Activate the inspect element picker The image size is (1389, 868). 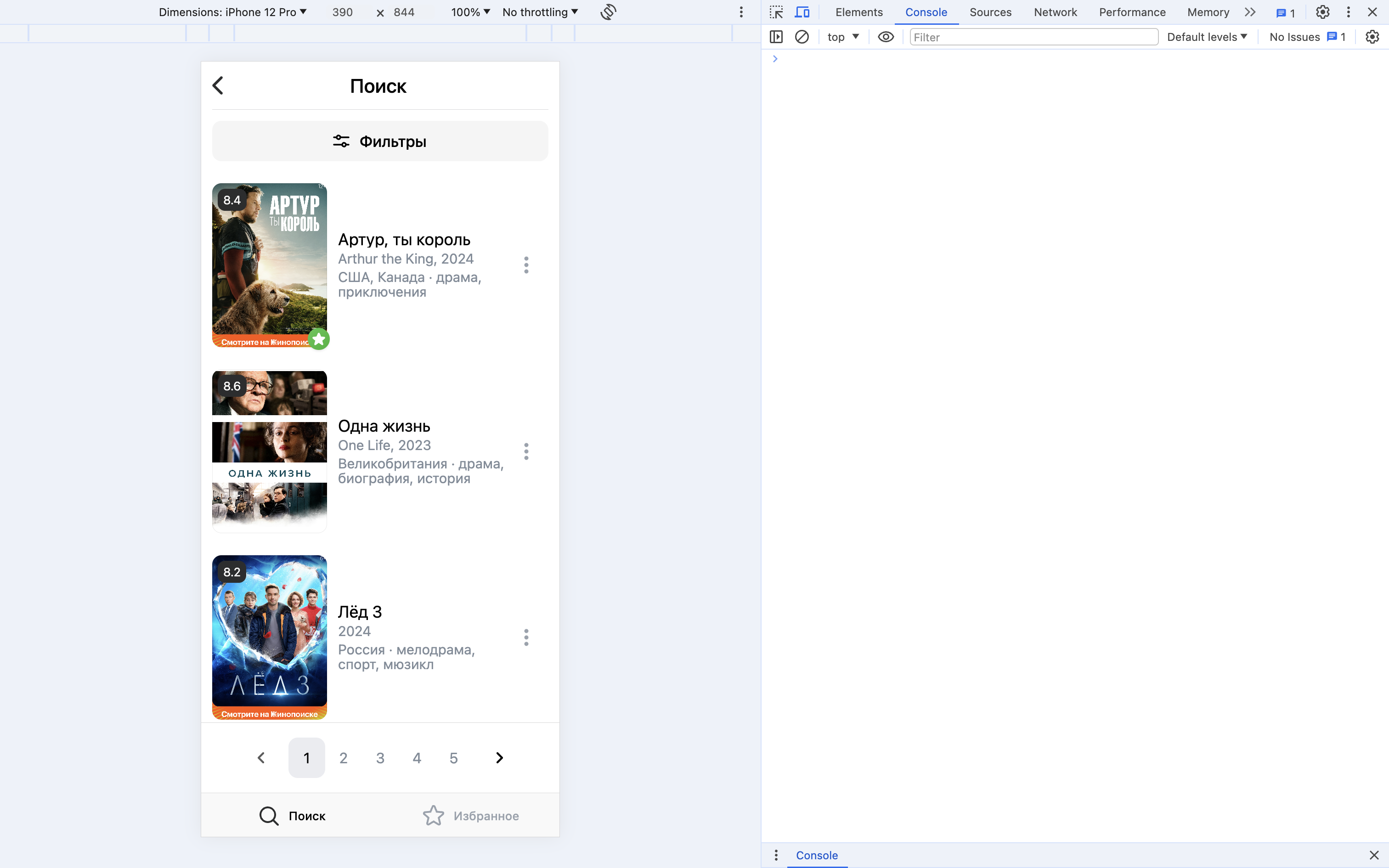[x=776, y=12]
